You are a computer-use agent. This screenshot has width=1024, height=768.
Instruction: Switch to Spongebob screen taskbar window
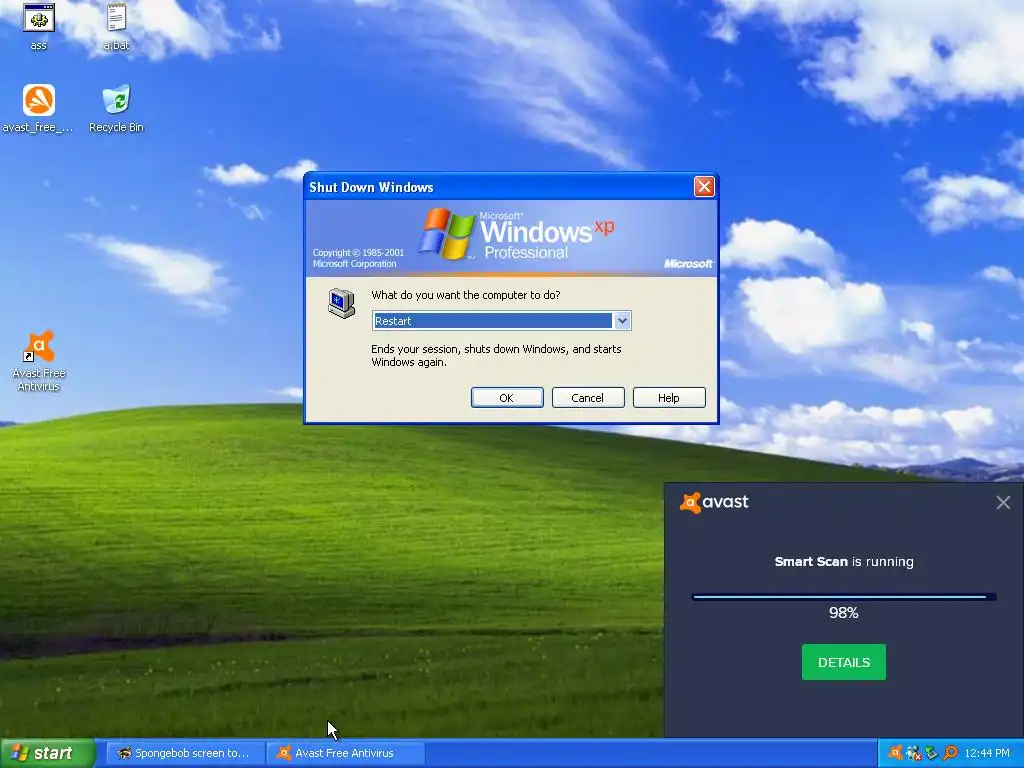pos(185,753)
